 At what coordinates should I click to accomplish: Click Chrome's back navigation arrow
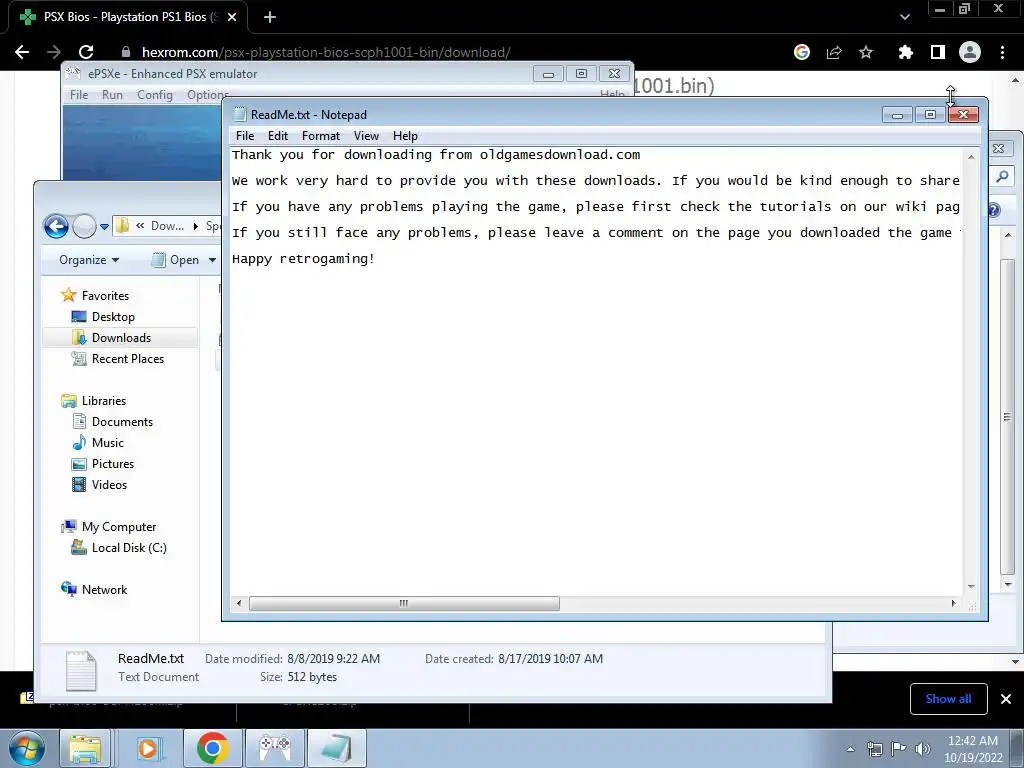click(x=22, y=52)
